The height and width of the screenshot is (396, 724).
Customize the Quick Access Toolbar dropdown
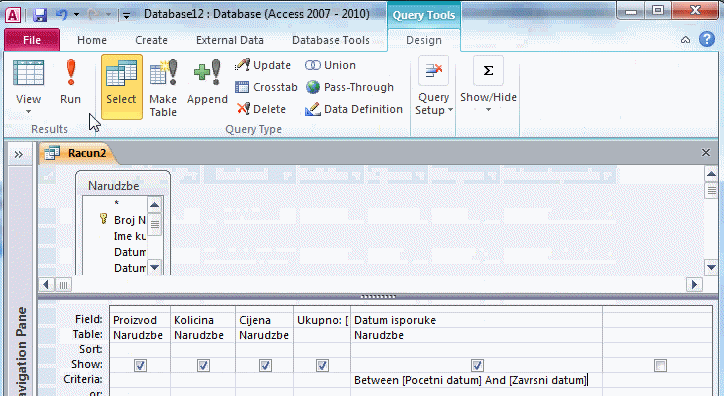126,16
